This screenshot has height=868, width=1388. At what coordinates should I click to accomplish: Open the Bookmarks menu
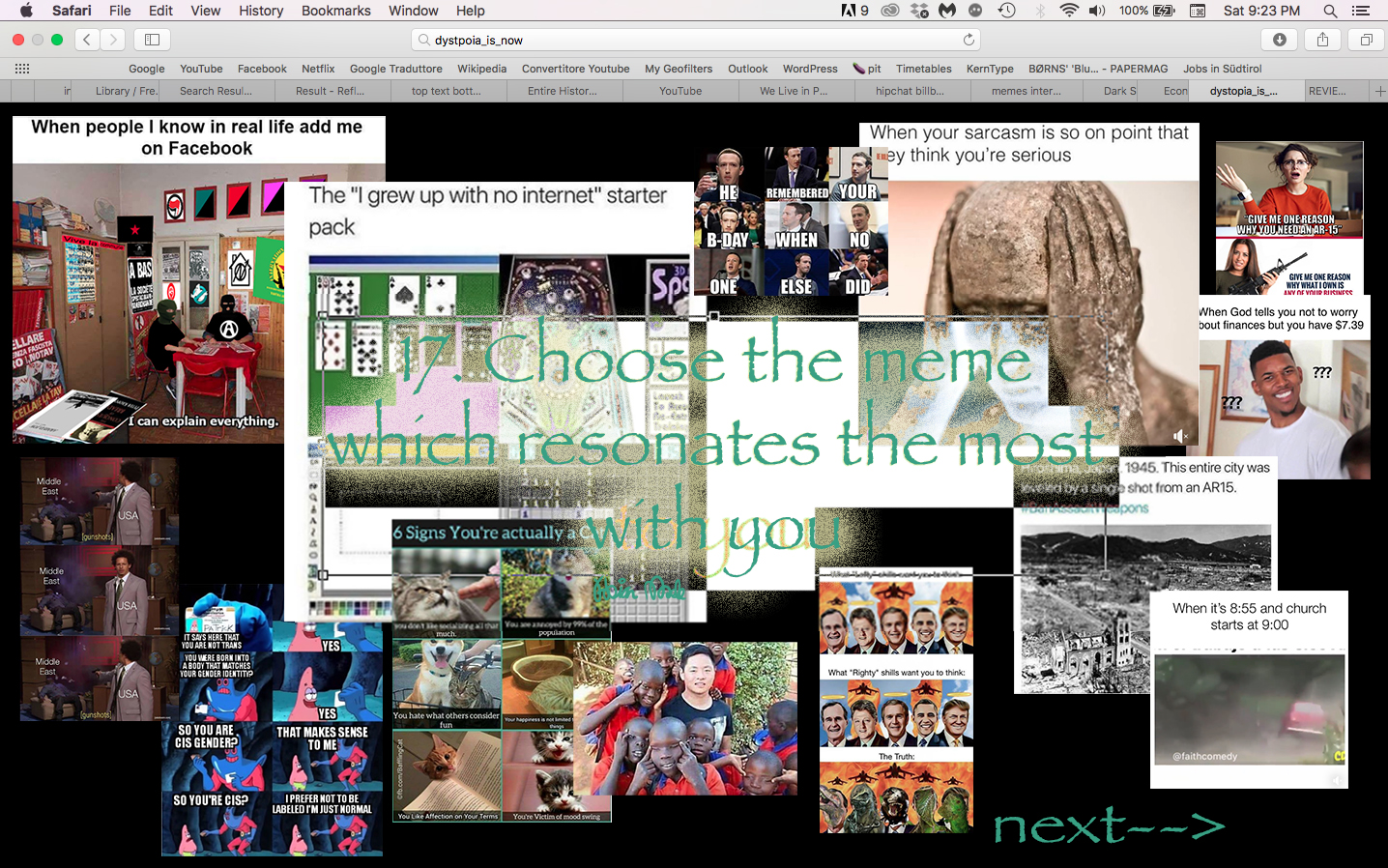click(335, 11)
